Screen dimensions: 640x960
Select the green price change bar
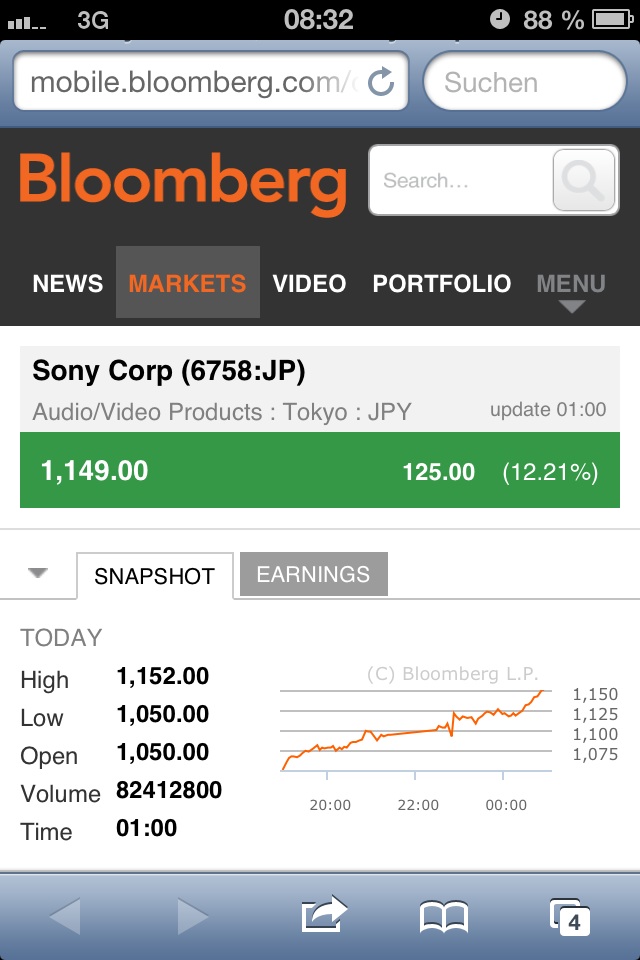320,470
